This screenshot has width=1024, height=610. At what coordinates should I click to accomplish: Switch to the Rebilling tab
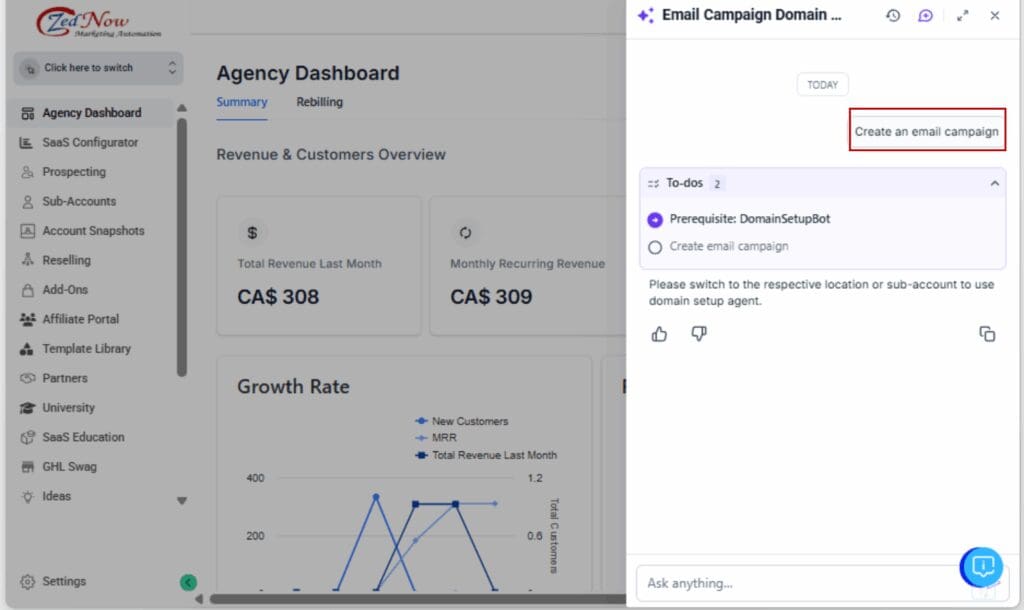click(319, 102)
